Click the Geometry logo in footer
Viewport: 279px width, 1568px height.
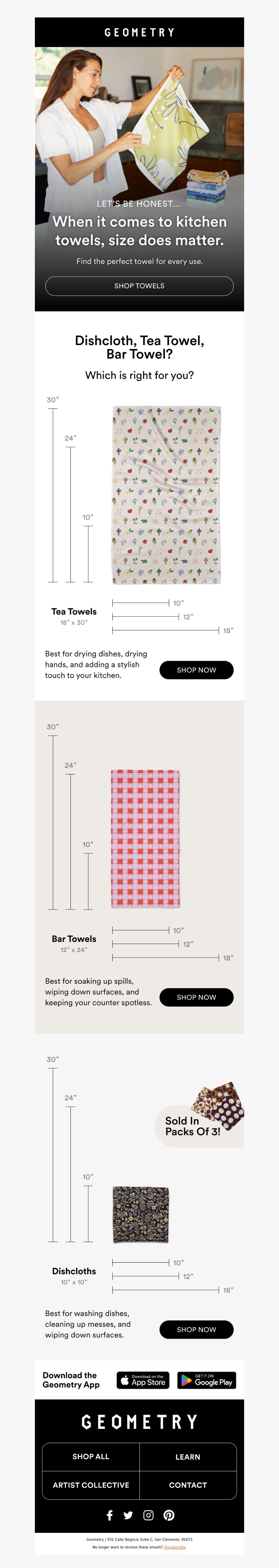[x=139, y=1422]
